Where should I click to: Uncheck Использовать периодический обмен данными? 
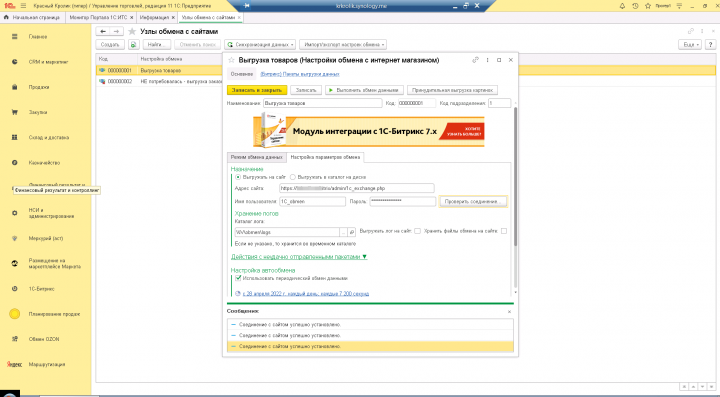coord(238,278)
